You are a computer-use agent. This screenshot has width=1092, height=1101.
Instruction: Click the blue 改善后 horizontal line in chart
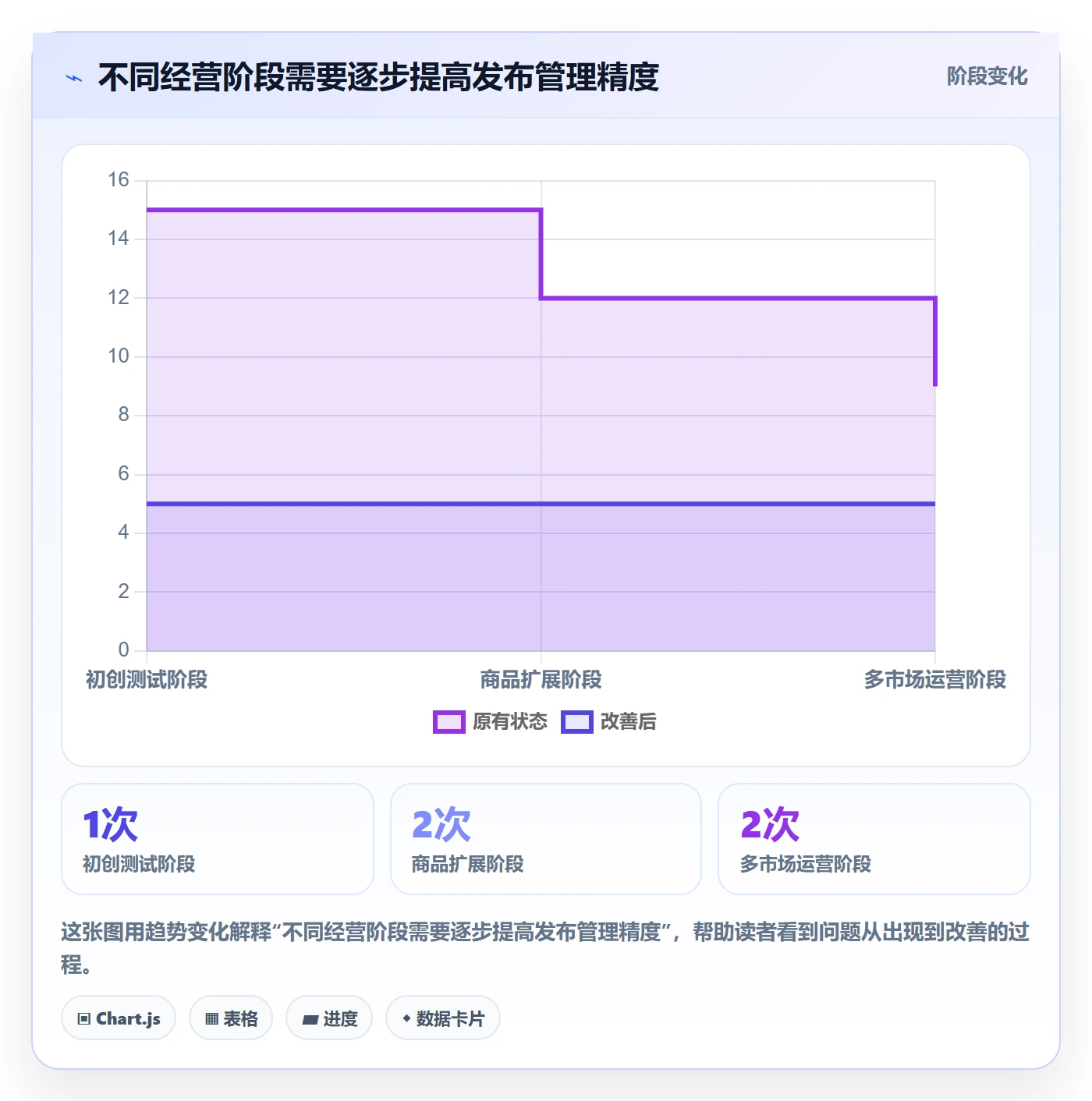(541, 504)
